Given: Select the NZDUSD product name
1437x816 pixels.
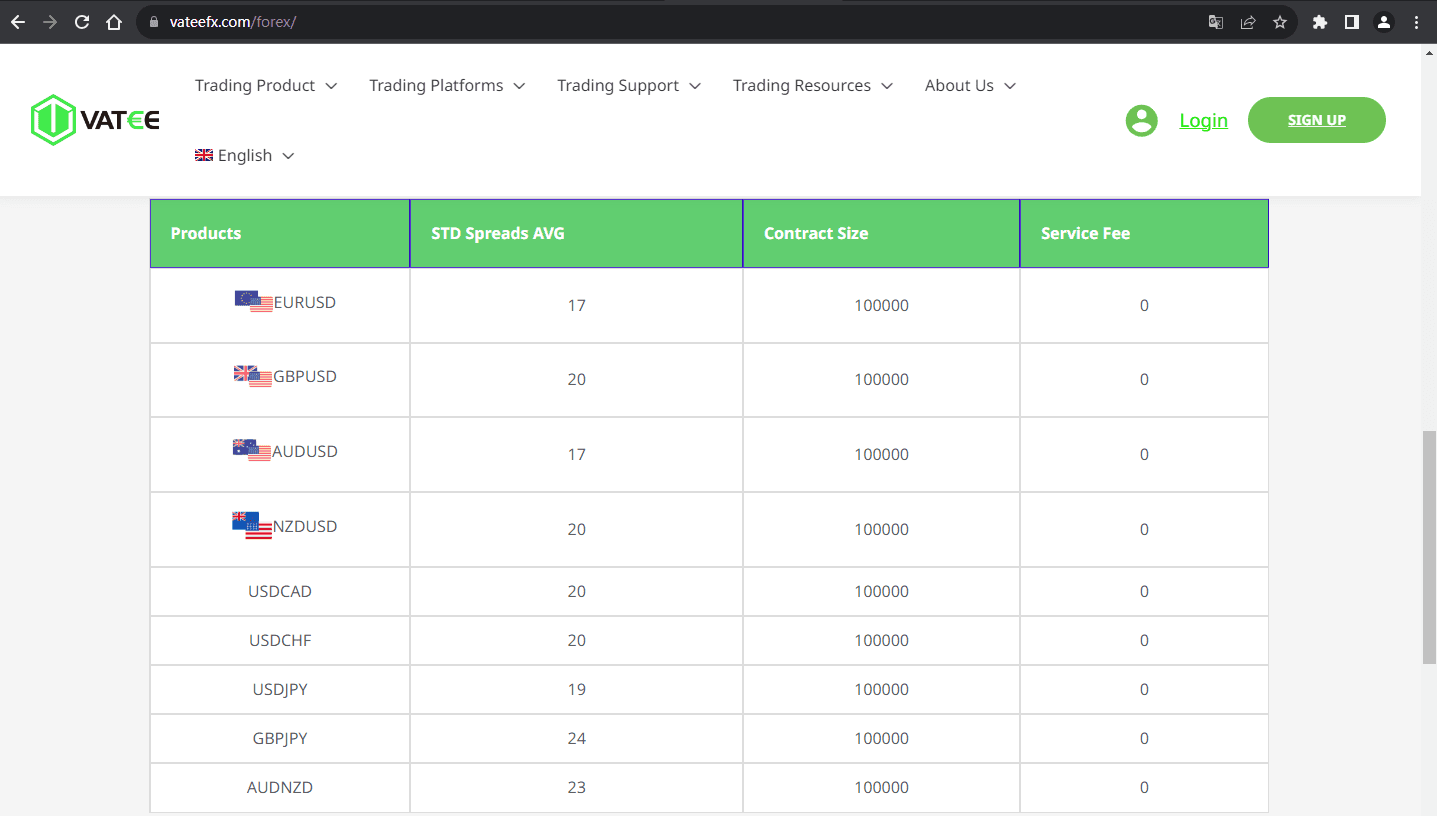Looking at the screenshot, I should (305, 526).
